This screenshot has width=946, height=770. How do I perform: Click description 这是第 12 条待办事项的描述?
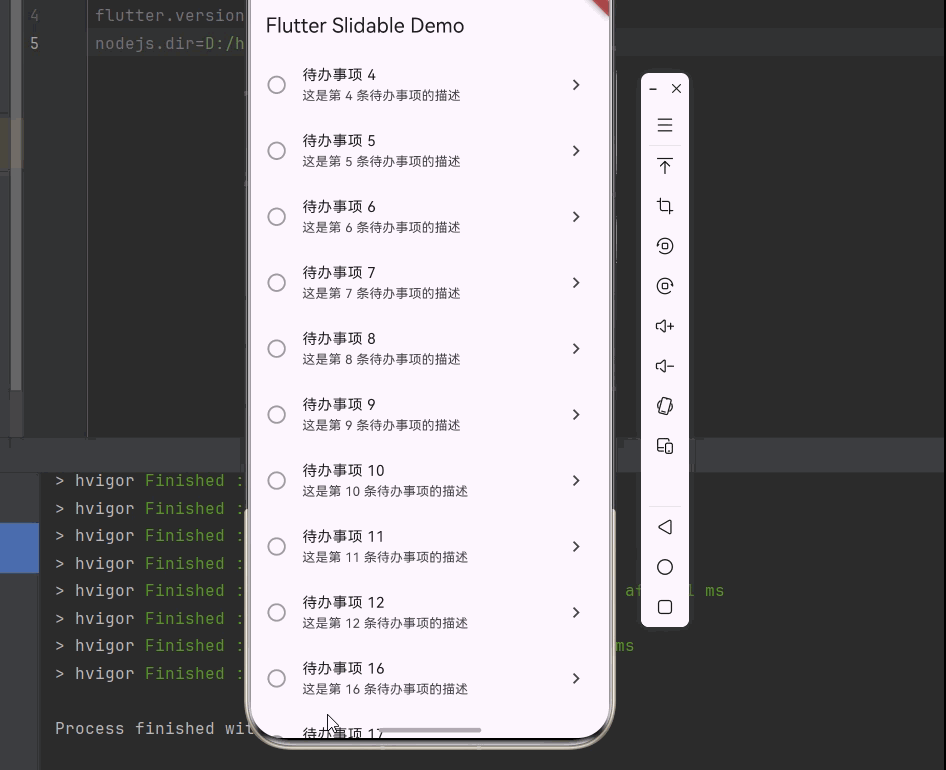point(385,623)
